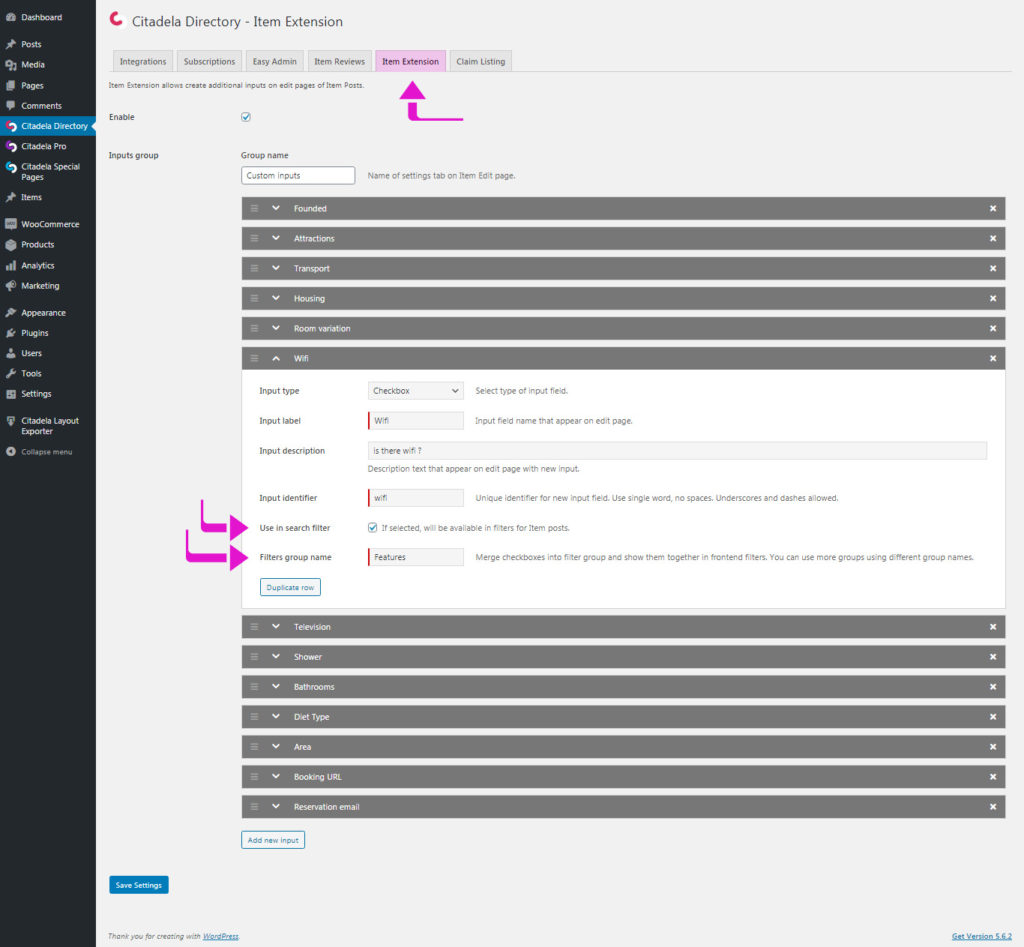
Task: Click the Input description text field
Action: click(677, 451)
